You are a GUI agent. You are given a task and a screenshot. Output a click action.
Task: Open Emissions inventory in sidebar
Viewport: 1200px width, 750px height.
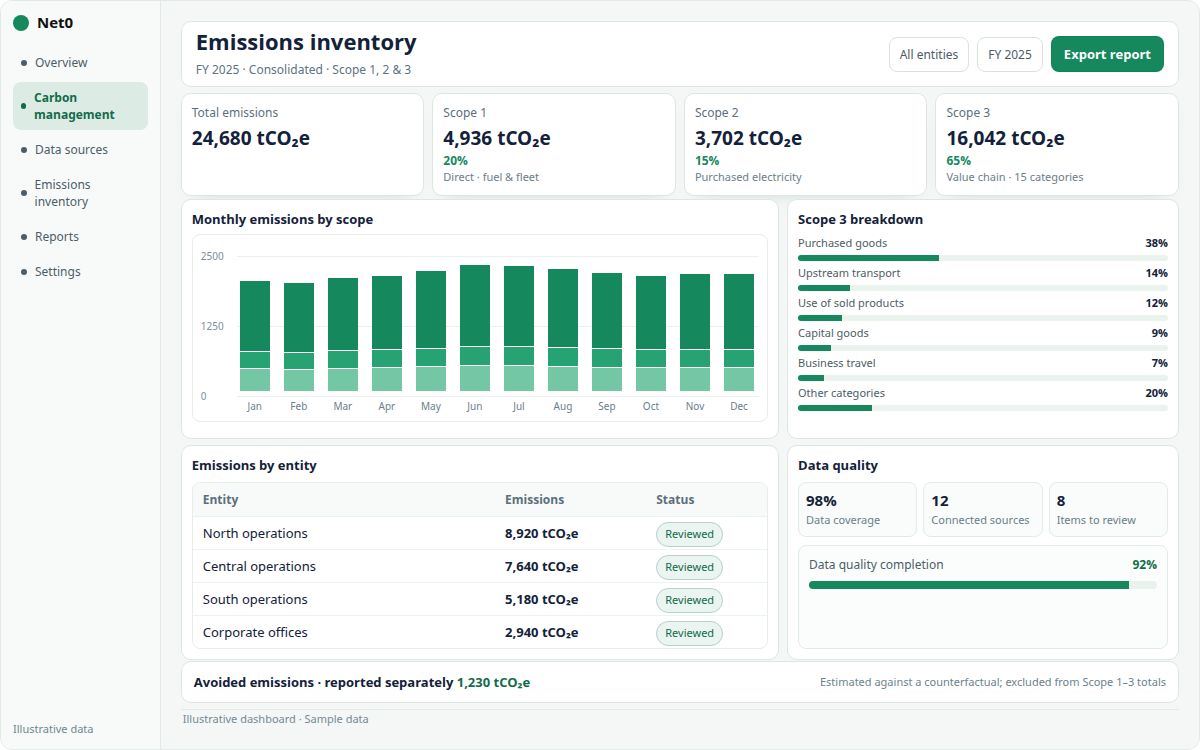pyautogui.click(x=80, y=193)
